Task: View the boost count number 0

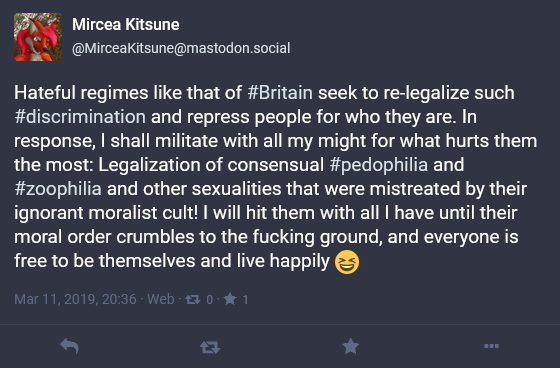Action: tap(209, 299)
